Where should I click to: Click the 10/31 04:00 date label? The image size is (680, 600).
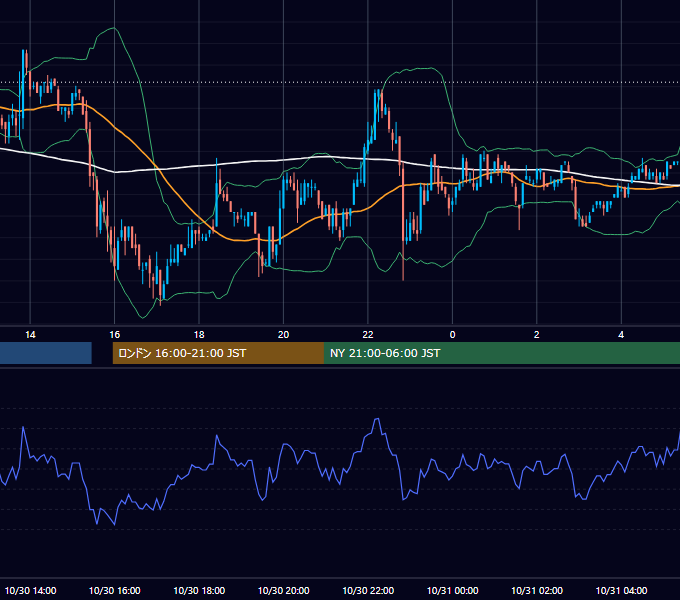click(x=621, y=590)
